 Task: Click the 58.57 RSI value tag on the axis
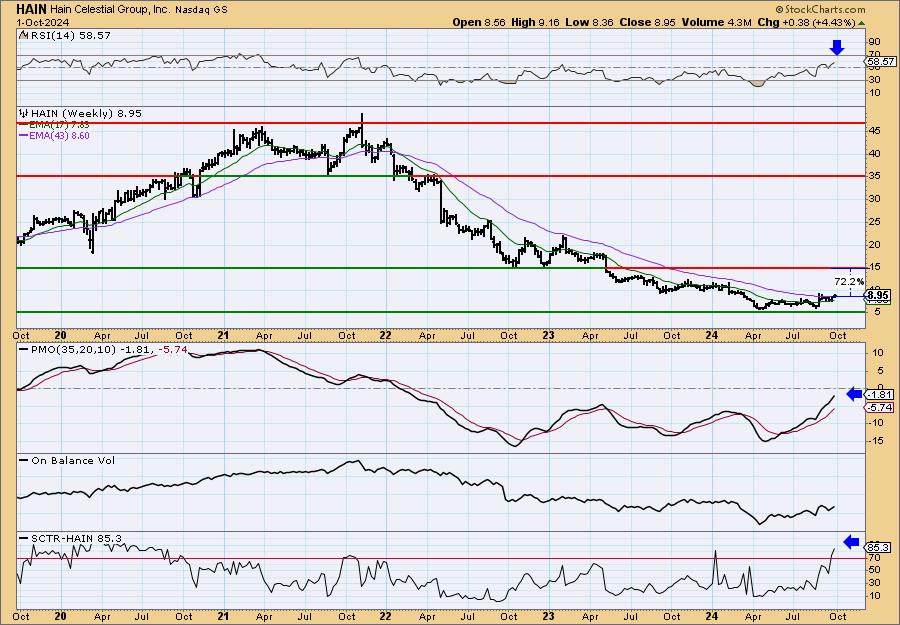(881, 61)
